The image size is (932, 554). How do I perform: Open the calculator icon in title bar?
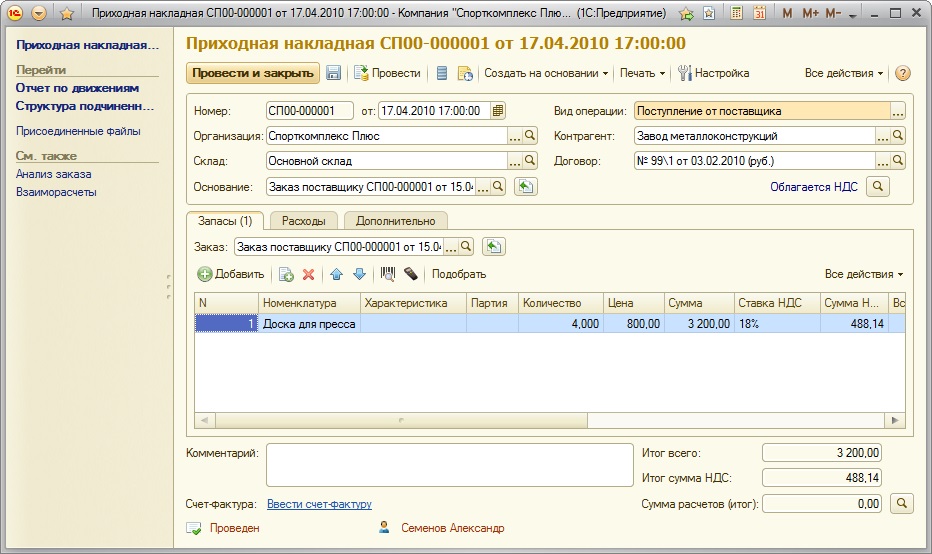point(736,13)
